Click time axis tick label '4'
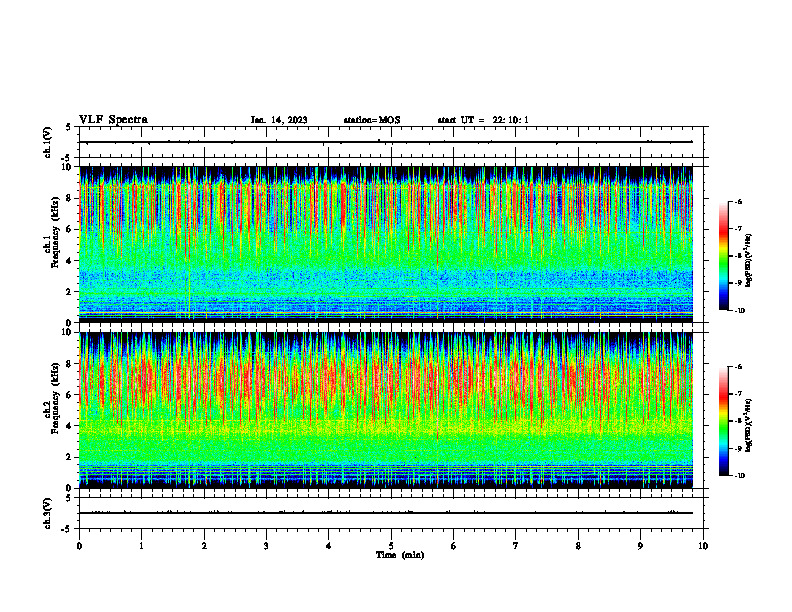The width and height of the screenshot is (792, 612). (329, 546)
